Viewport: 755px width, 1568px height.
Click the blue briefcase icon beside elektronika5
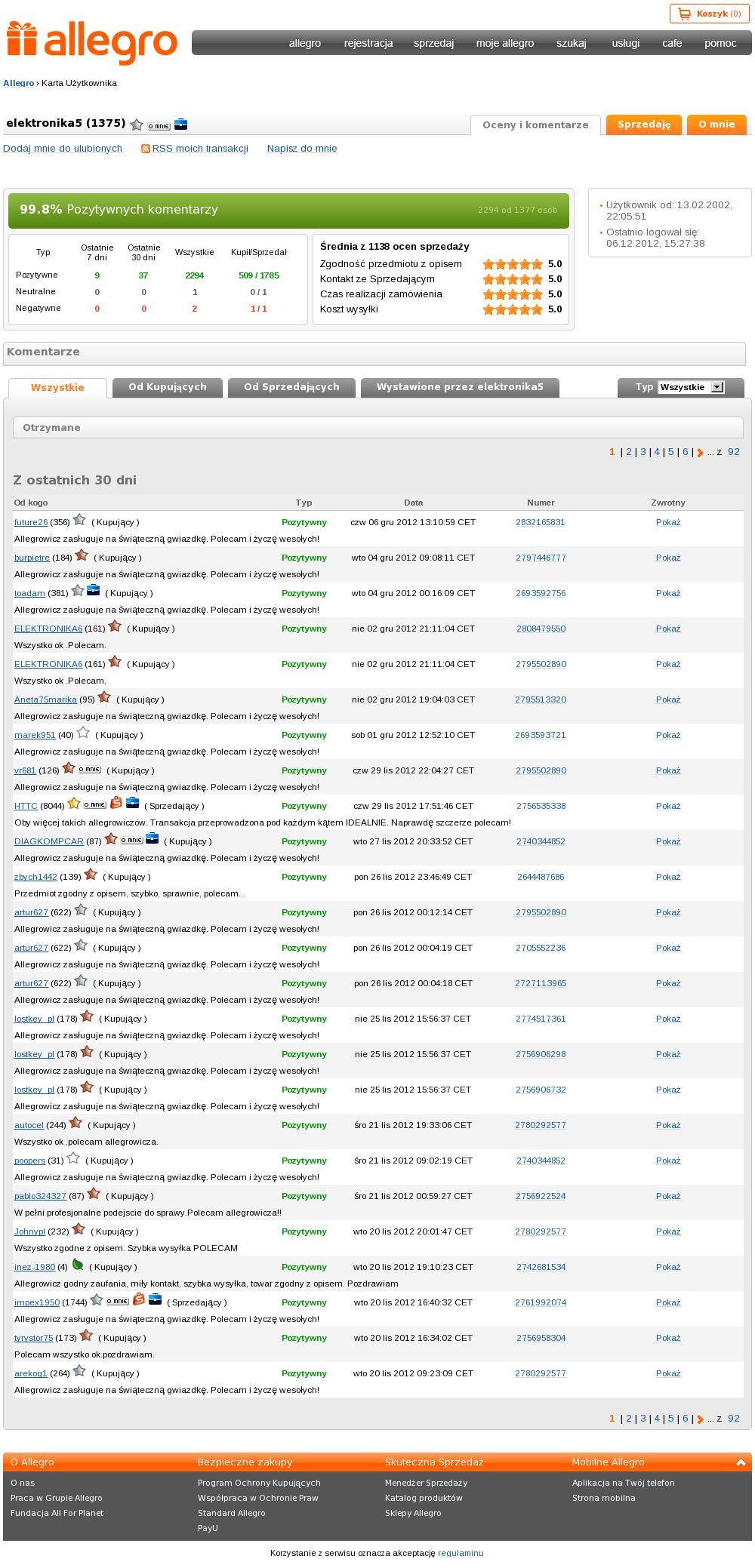(181, 124)
